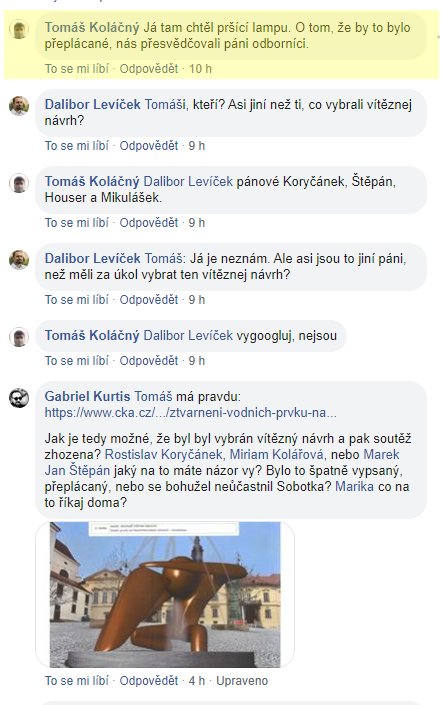The height and width of the screenshot is (705, 441).
Task: Open Dalibor Levíček's avatar on the 'kteří?' comment
Action: (x=19, y=106)
